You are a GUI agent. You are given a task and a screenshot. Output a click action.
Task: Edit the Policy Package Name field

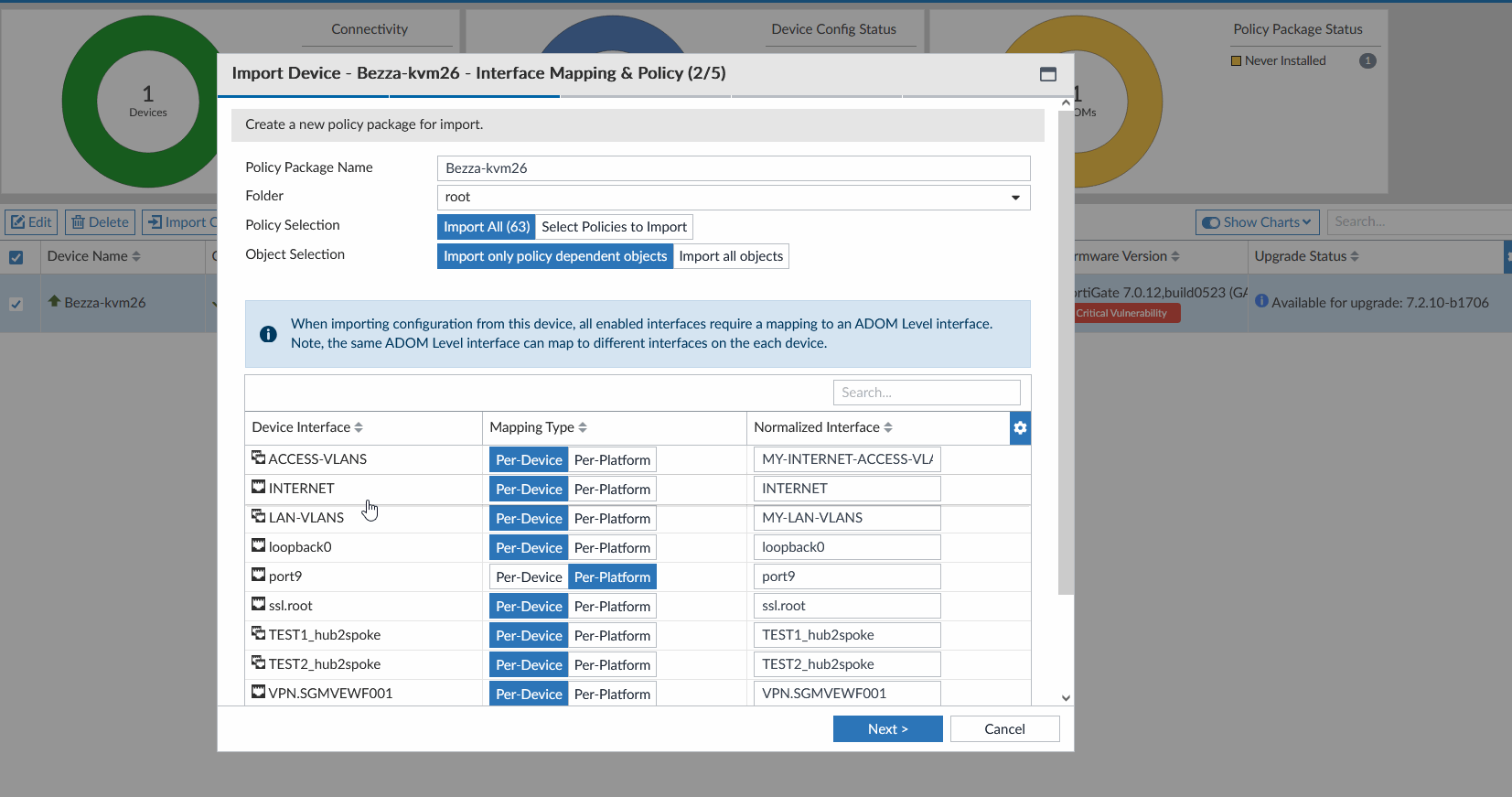click(734, 168)
